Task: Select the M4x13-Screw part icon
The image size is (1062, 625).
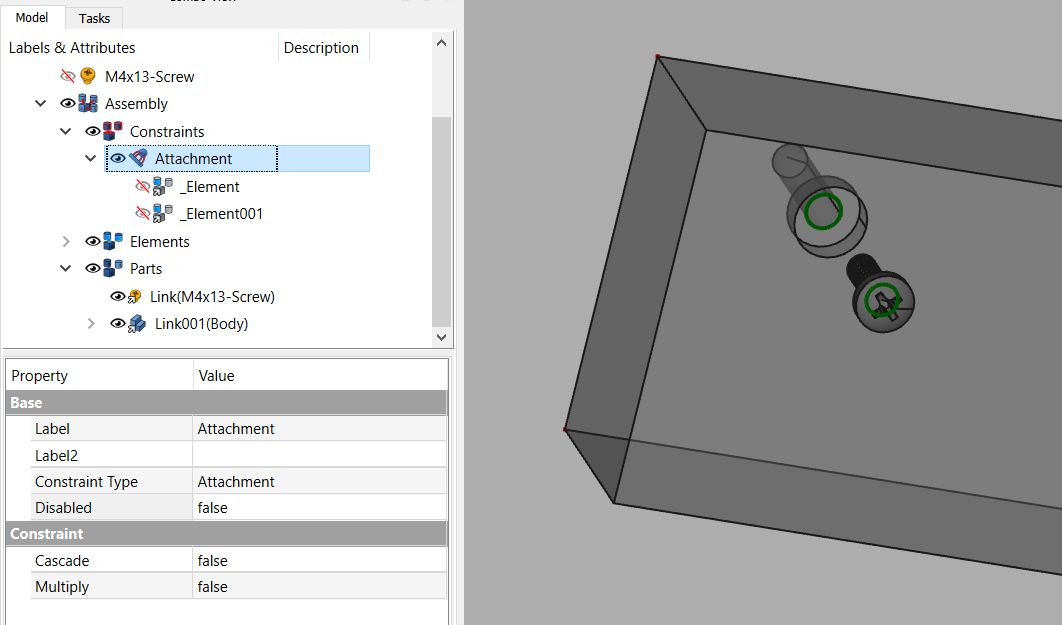Action: point(86,75)
